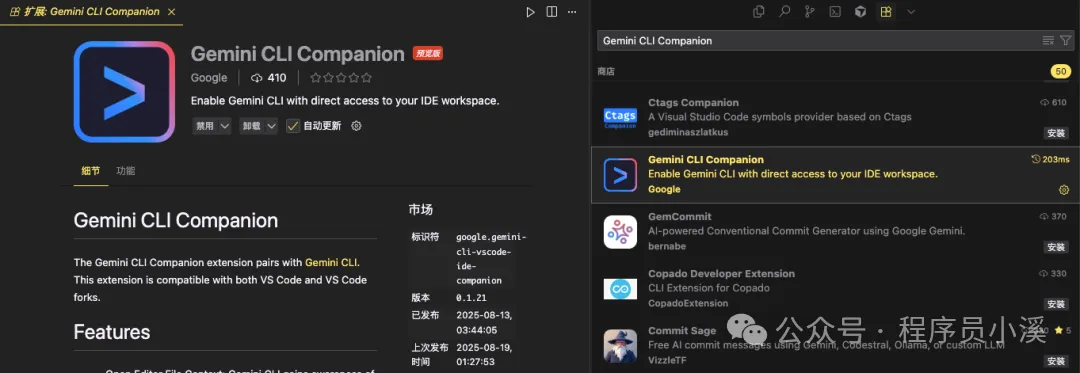Open the extension search filter funnel
Image resolution: width=1080 pixels, height=373 pixels.
click(1066, 41)
